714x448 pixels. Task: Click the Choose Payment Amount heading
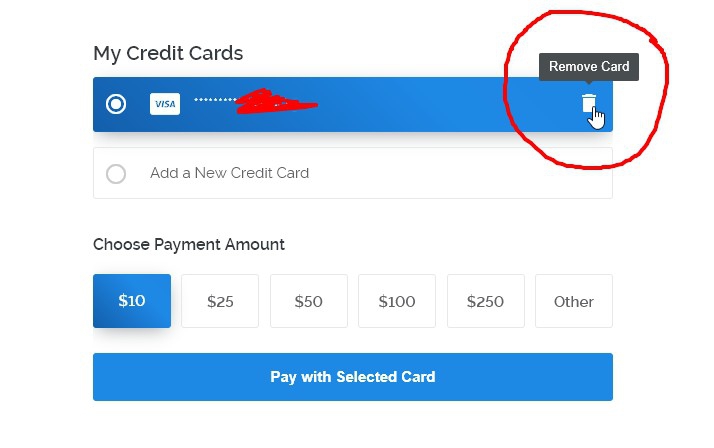(x=189, y=244)
